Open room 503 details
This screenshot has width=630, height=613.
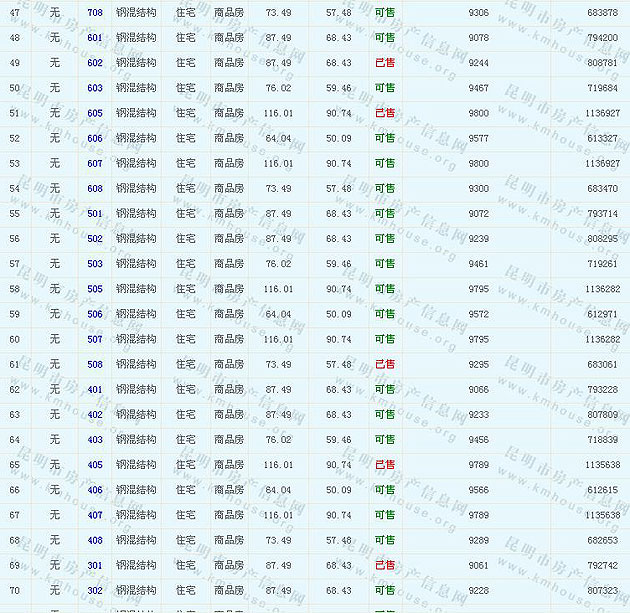pyautogui.click(x=95, y=264)
